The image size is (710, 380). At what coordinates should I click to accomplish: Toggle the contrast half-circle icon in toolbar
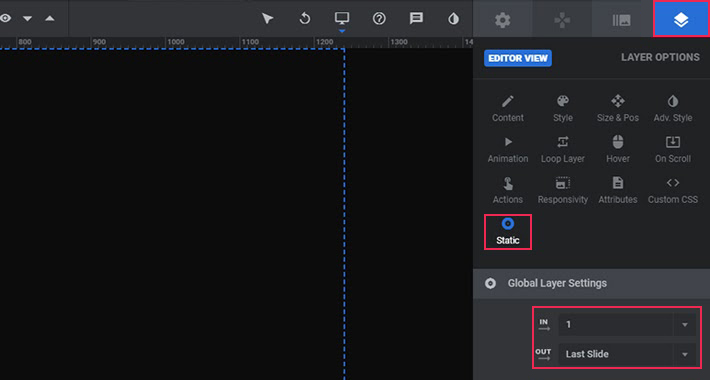pos(453,19)
